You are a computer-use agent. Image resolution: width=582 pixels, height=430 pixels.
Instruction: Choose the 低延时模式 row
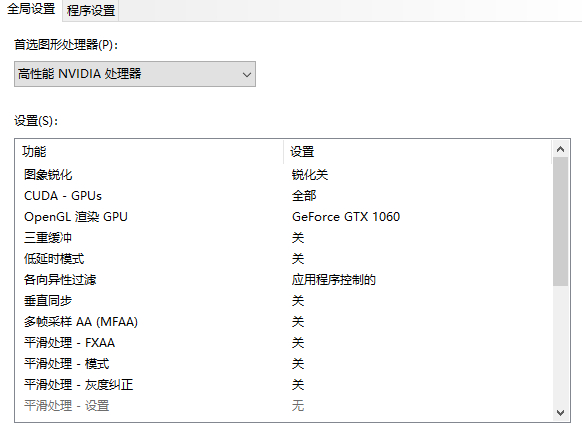(284, 258)
